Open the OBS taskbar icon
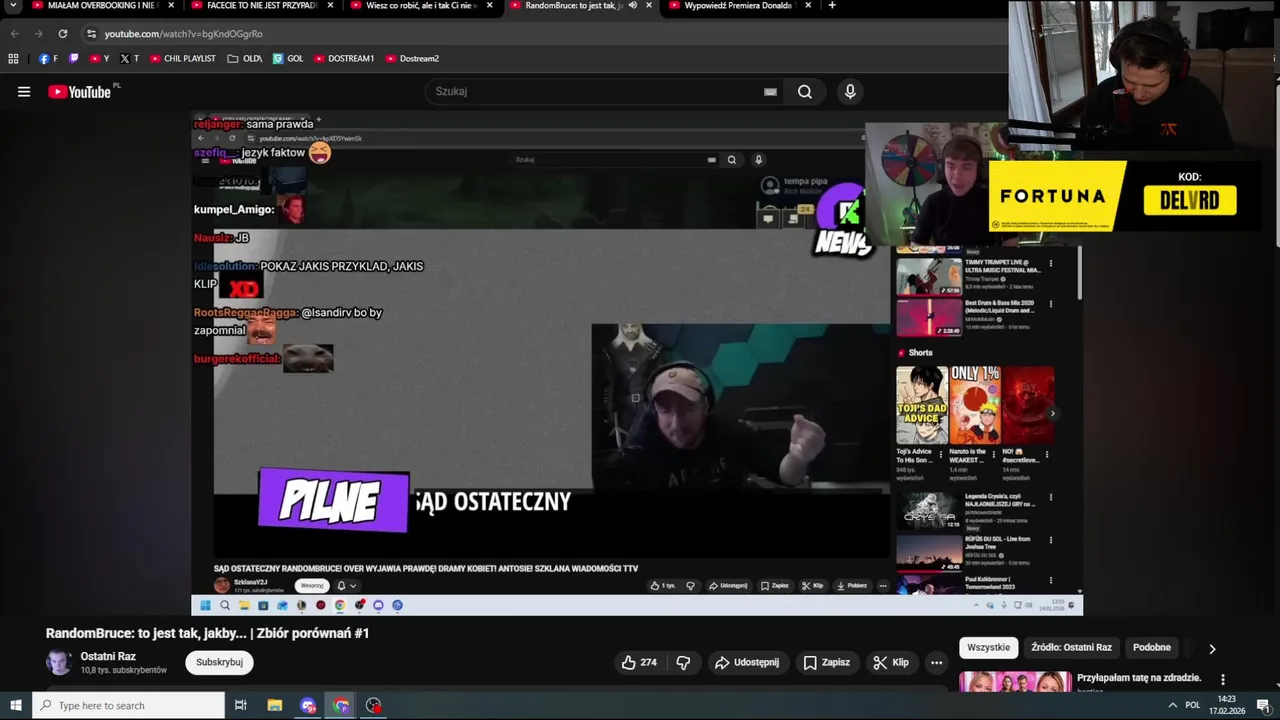Screen dimensions: 1280x720 click(x=374, y=706)
